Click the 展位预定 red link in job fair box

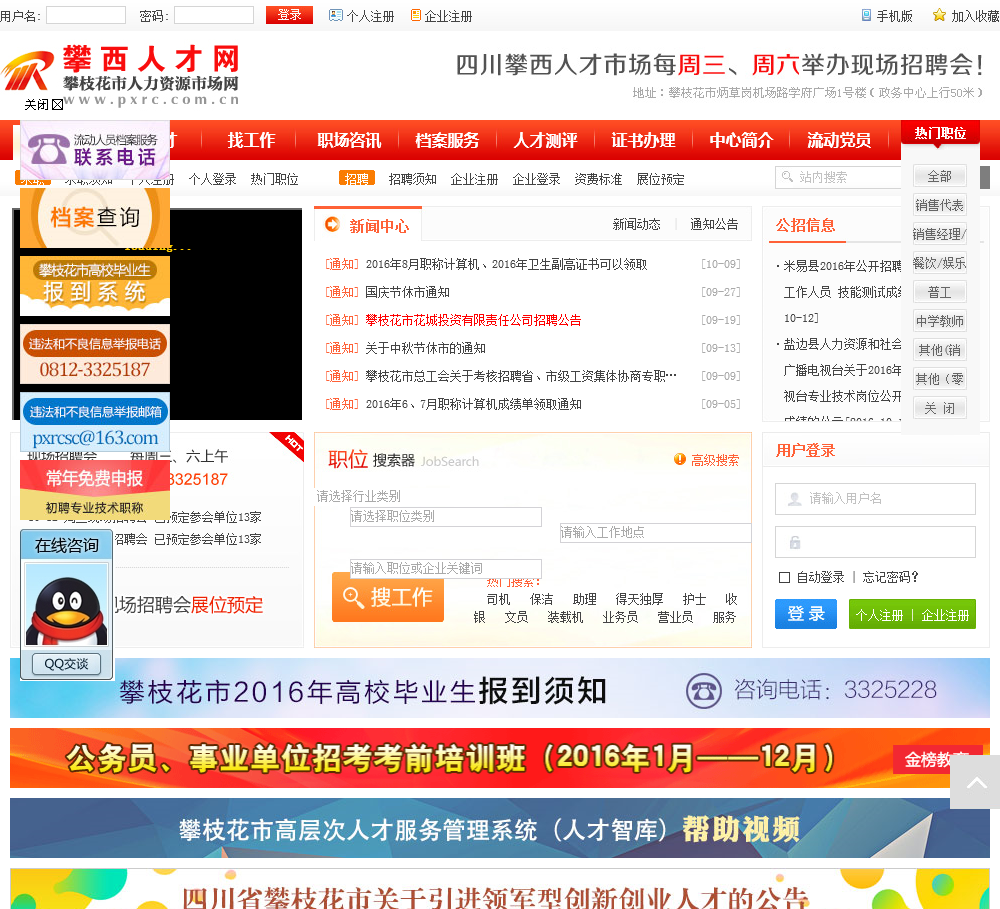tap(227, 605)
